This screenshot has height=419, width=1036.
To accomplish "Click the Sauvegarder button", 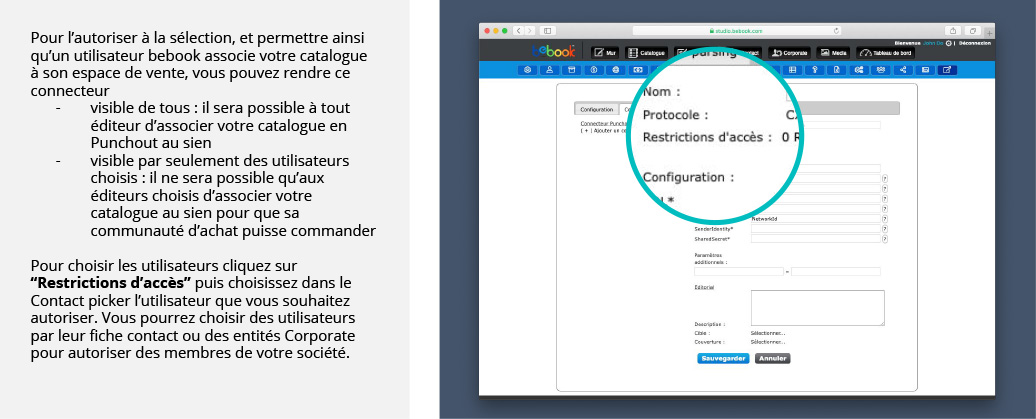I will [x=723, y=358].
